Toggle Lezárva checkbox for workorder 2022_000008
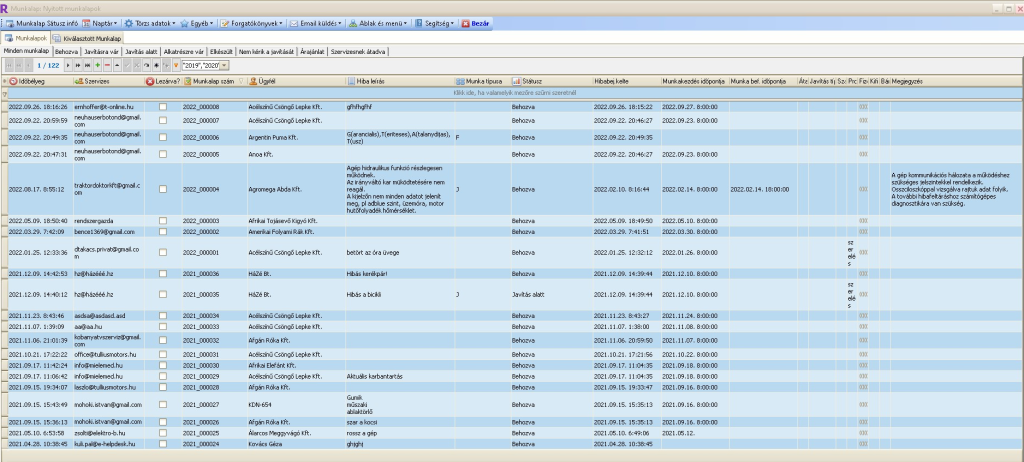Viewport: 1024px width, 462px height. click(x=163, y=105)
